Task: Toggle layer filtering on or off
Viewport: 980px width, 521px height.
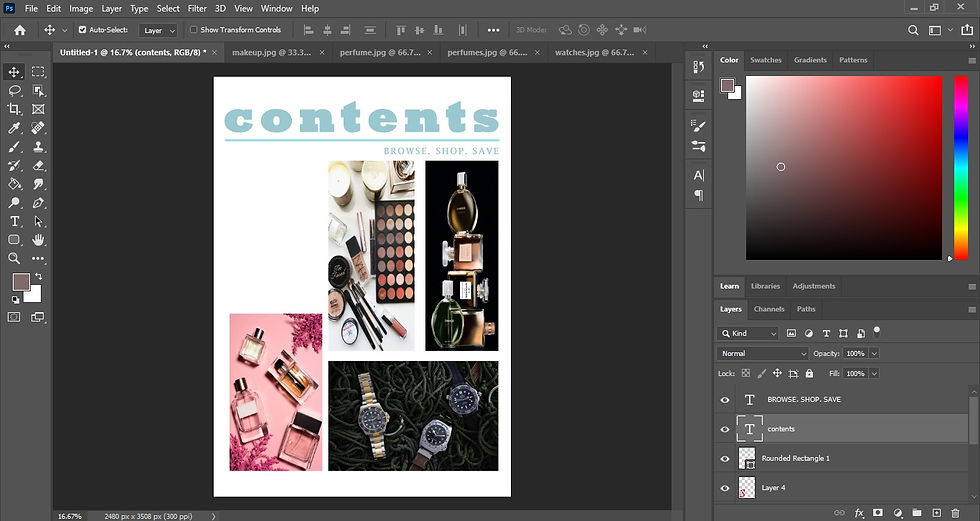Action: [877, 330]
